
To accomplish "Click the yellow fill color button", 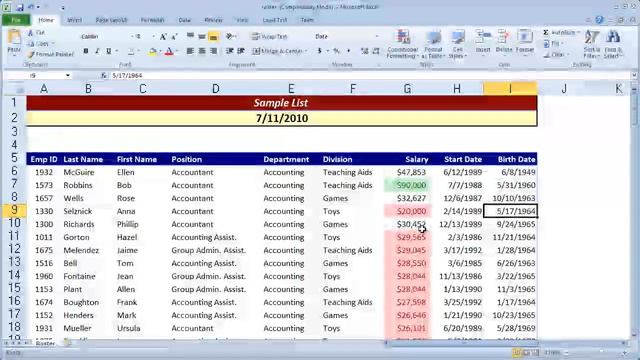I will pos(153,51).
